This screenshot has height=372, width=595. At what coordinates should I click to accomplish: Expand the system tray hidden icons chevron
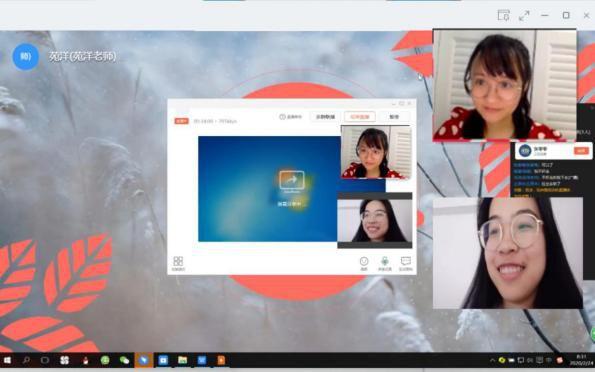click(493, 360)
